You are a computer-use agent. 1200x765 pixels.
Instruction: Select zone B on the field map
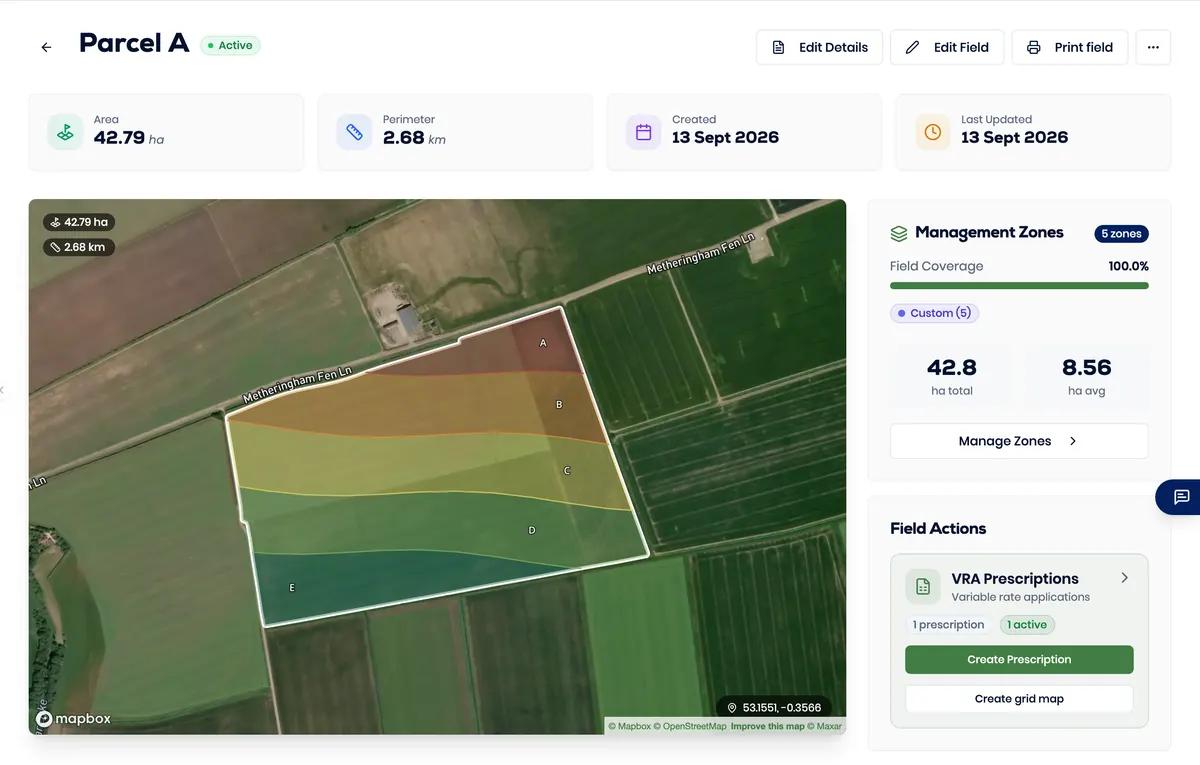tap(559, 405)
